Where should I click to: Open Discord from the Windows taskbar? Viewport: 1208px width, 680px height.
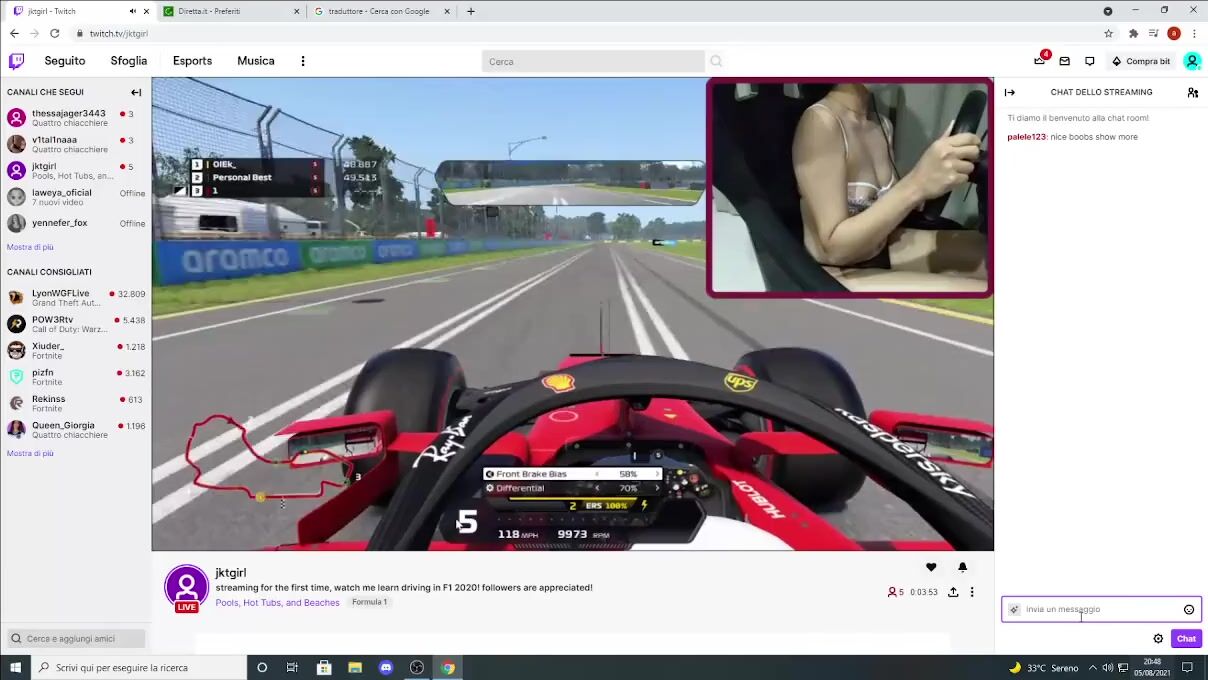click(x=386, y=667)
